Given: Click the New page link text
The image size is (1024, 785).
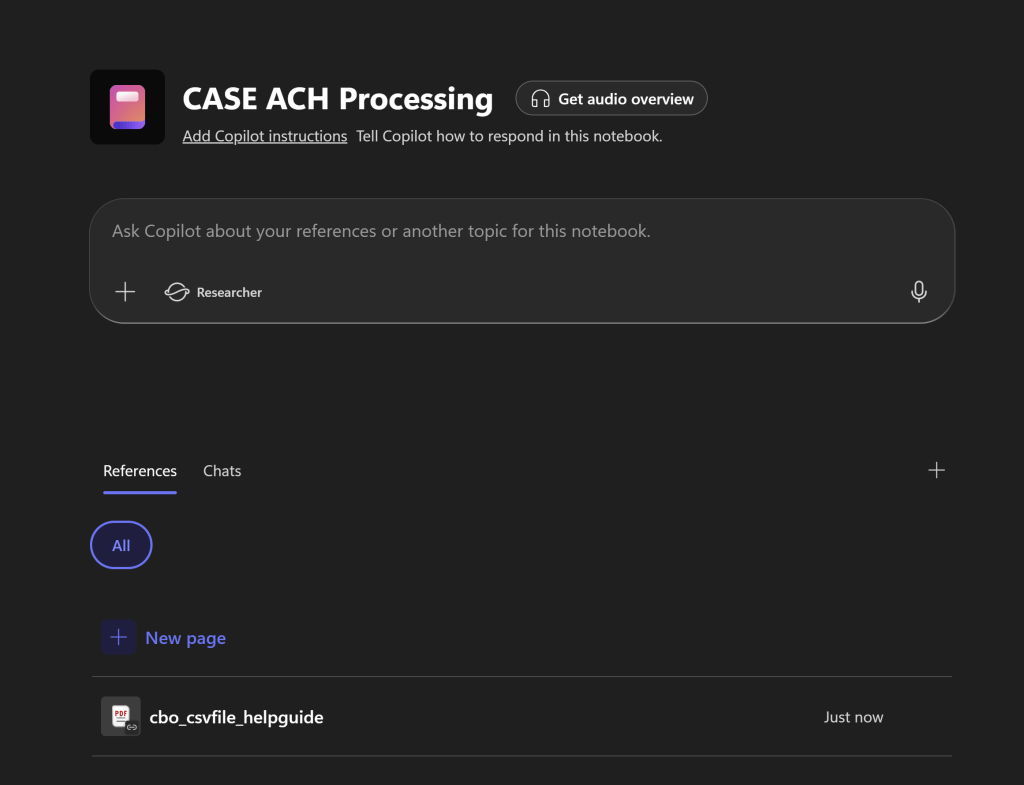Looking at the screenshot, I should (x=186, y=638).
